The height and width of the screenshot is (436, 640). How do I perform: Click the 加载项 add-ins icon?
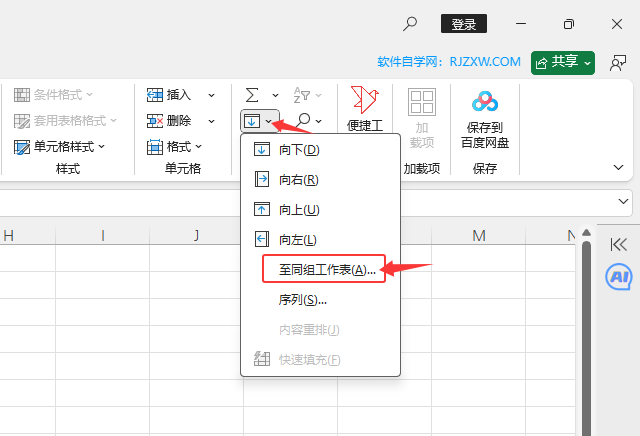[x=422, y=102]
